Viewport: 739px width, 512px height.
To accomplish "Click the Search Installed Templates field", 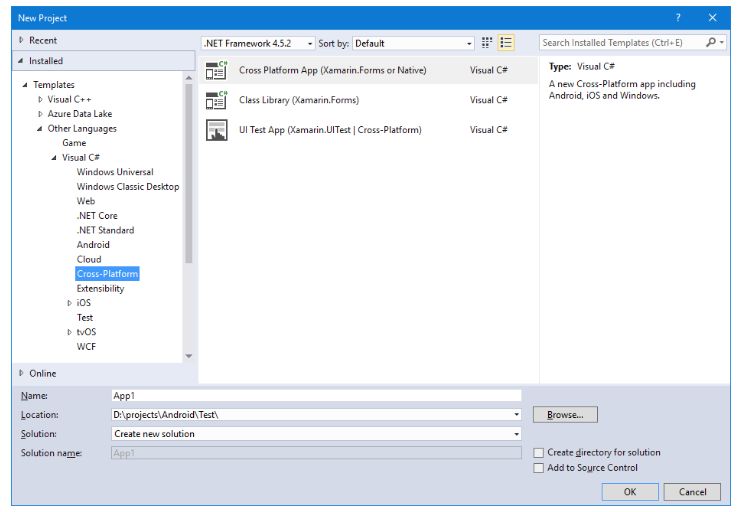I will (x=622, y=43).
